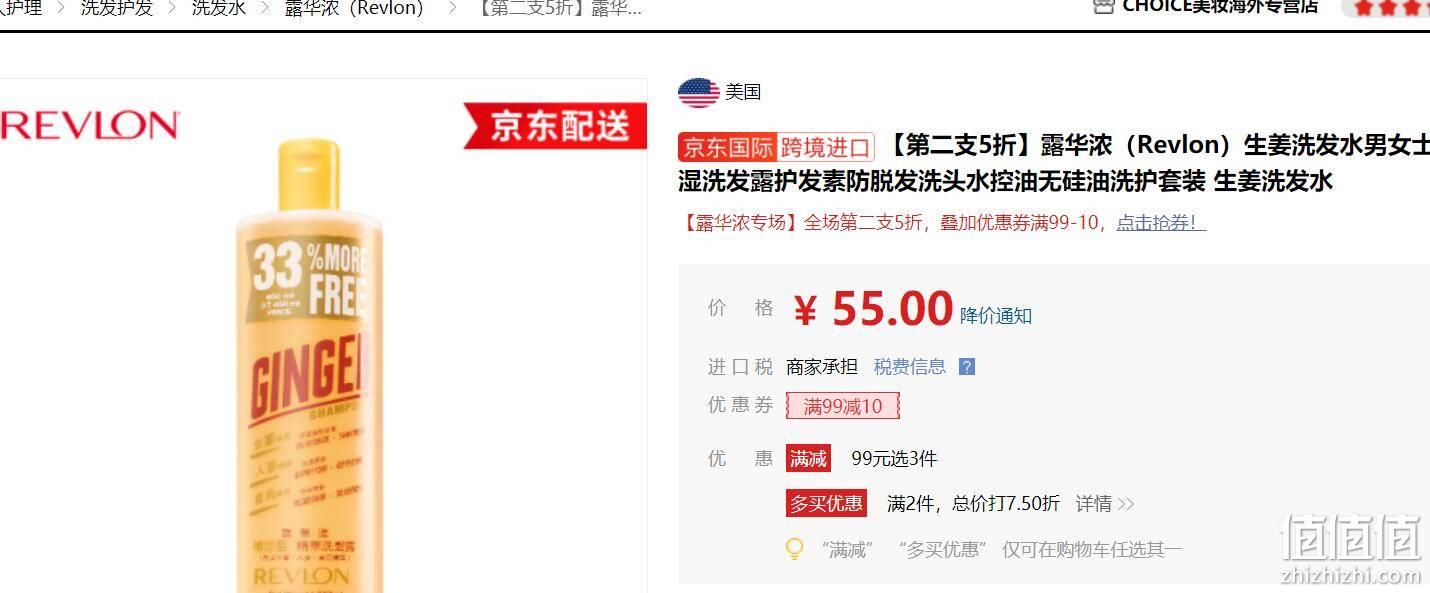Click the lightbulb tip icon
The height and width of the screenshot is (593, 1430).
[795, 549]
